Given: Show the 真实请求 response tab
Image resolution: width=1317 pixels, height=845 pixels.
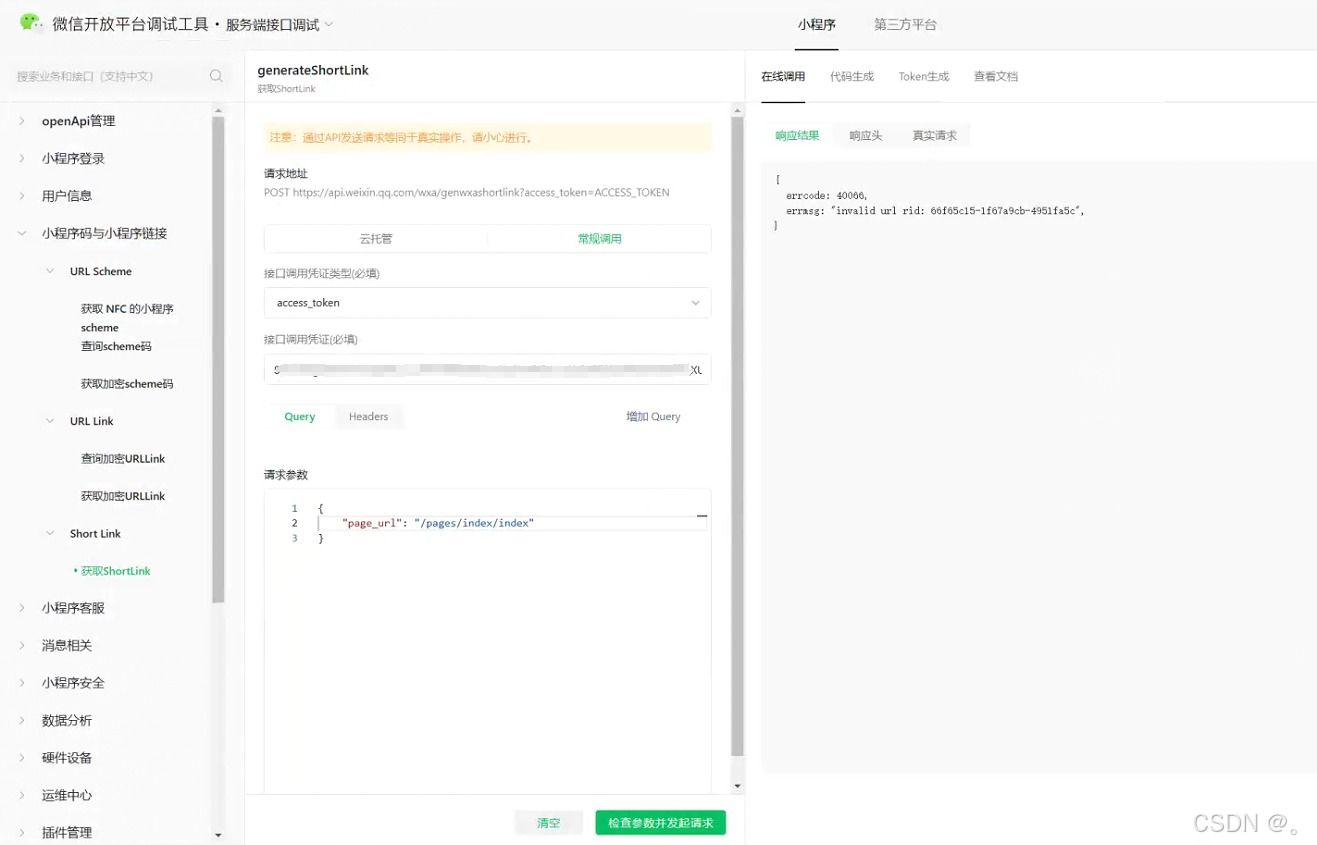Looking at the screenshot, I should click(934, 136).
